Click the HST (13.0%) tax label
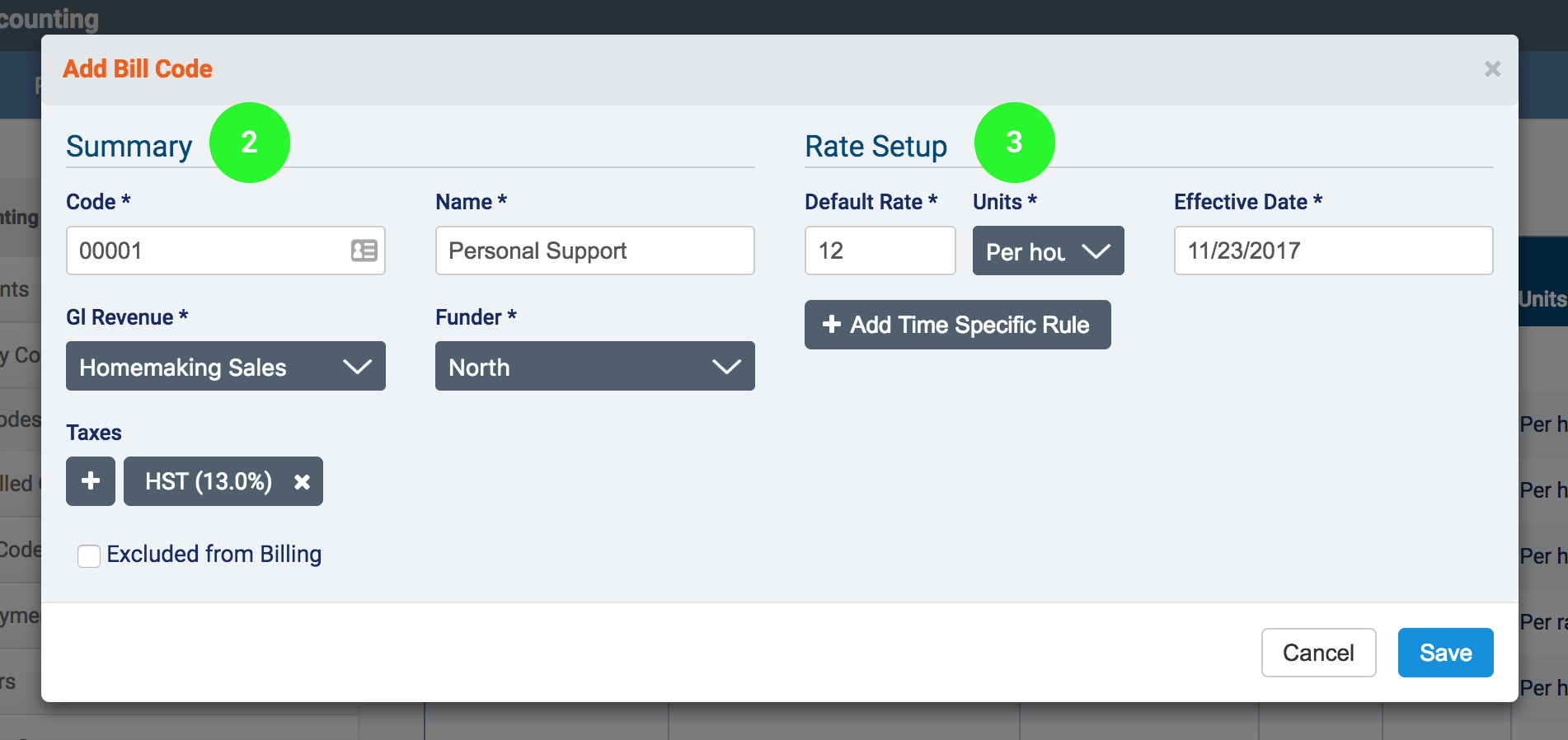Image resolution: width=1568 pixels, height=740 pixels. coord(209,481)
